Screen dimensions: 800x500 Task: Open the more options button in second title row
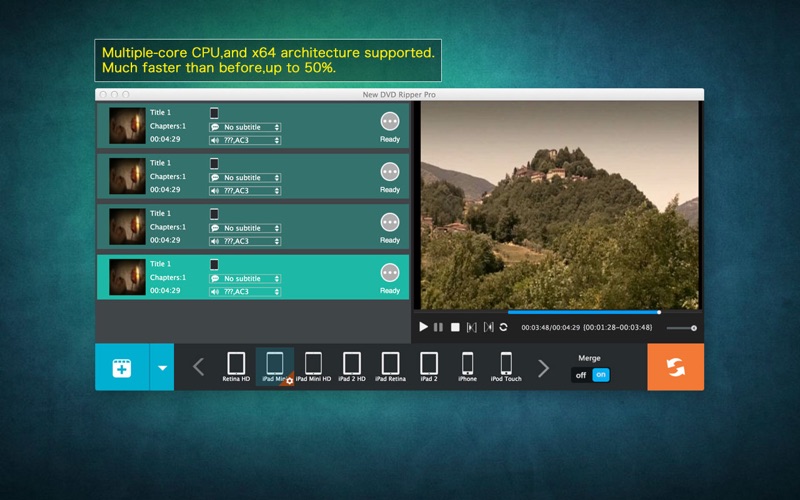point(390,172)
